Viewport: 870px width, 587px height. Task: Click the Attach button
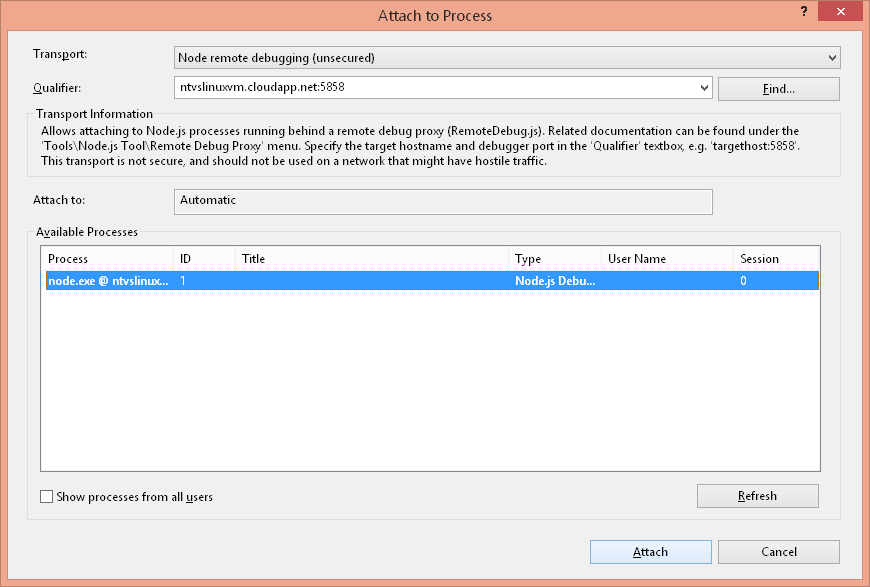click(650, 552)
